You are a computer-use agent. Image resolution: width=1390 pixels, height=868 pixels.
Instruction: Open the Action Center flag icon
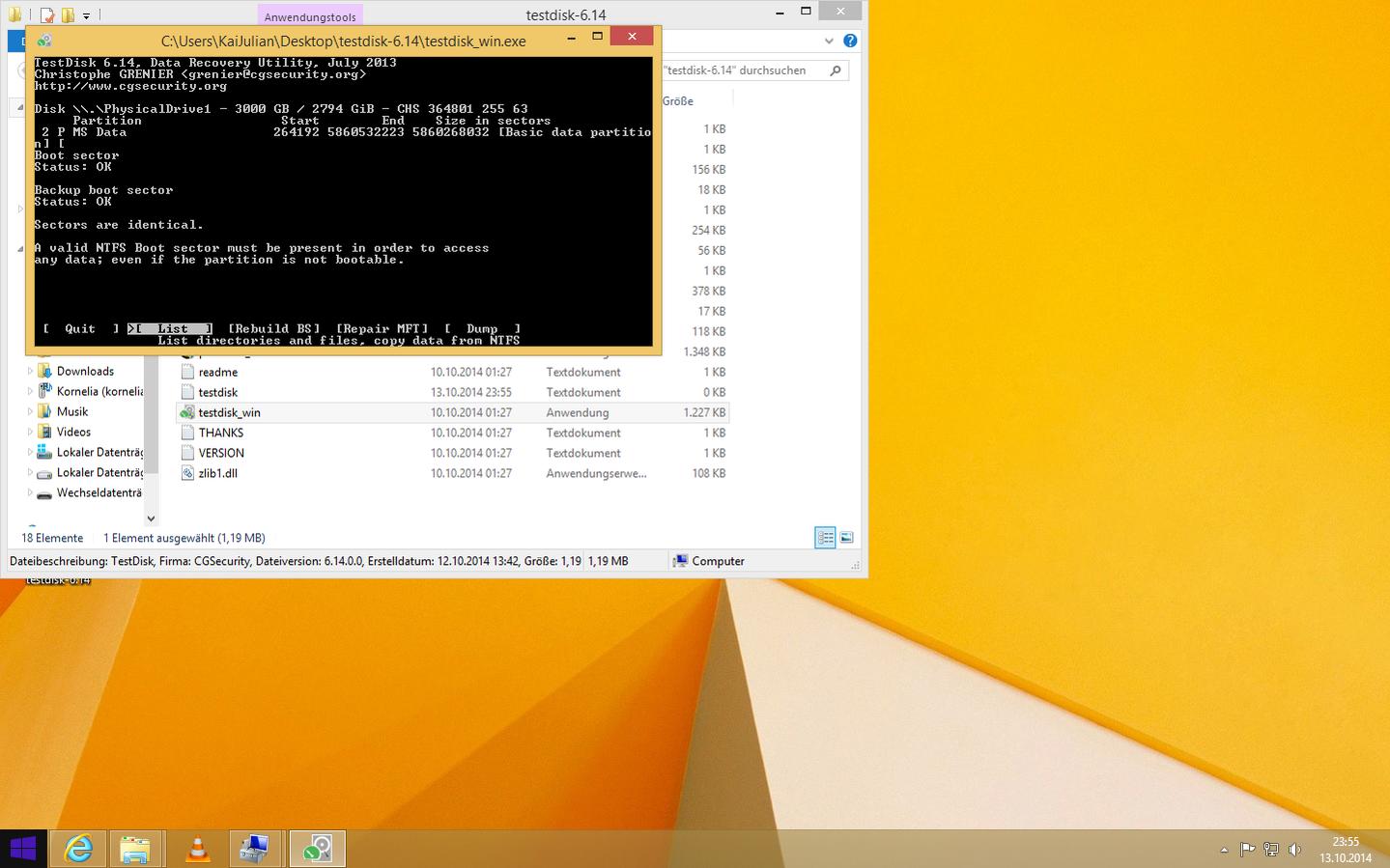click(x=1247, y=850)
